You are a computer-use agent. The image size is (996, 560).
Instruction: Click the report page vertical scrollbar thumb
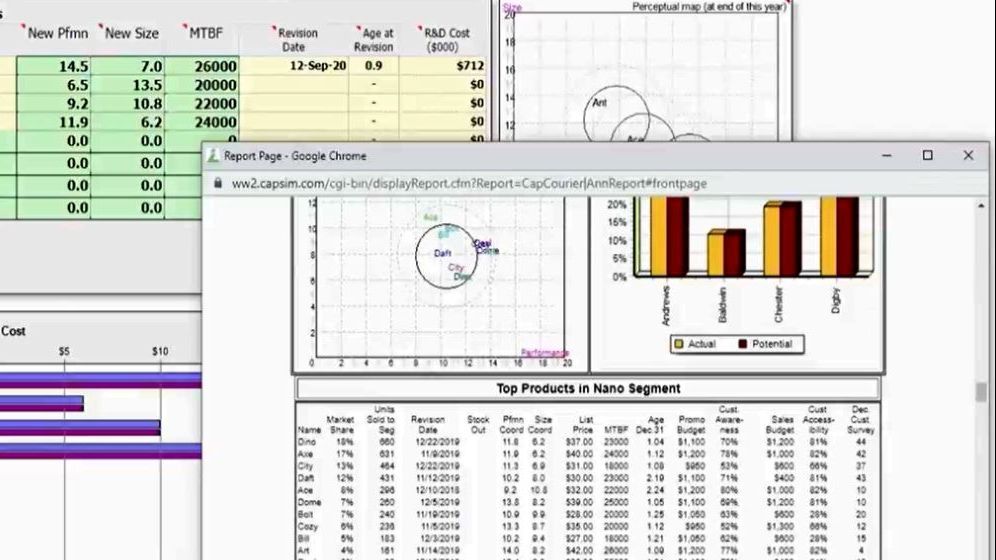pos(981,392)
